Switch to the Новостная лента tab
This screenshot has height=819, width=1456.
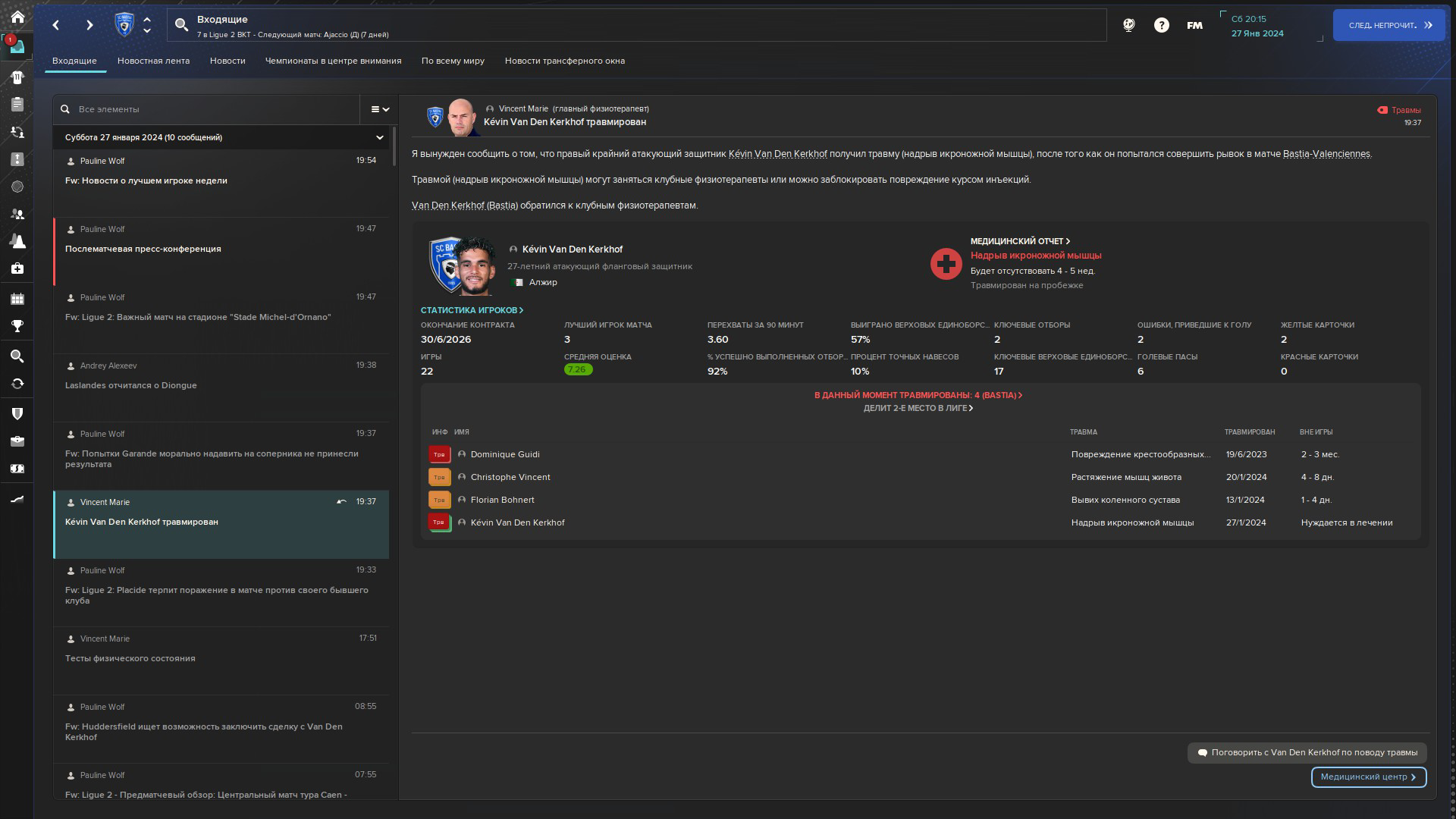pos(153,61)
